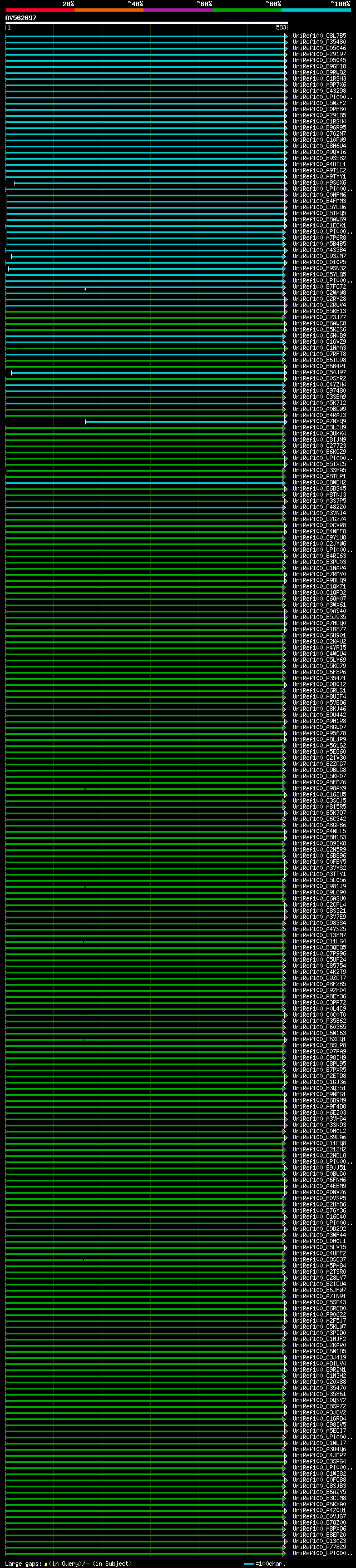356x1568 pixels.
Task: Select the UniRef100_A9TYY1 label
Action: (319, 176)
